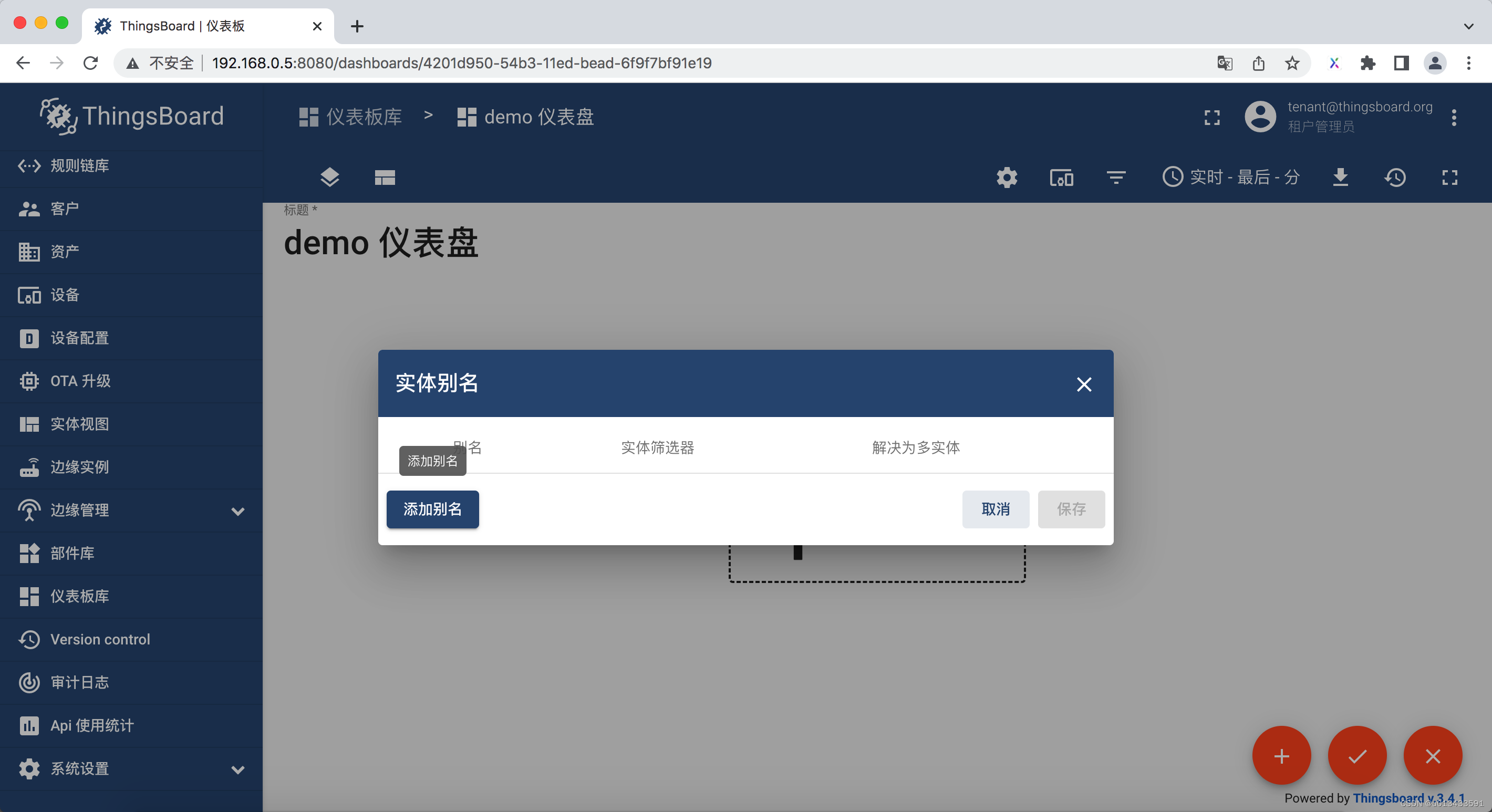Click the share page icon
The height and width of the screenshot is (812, 1492).
tap(1258, 63)
